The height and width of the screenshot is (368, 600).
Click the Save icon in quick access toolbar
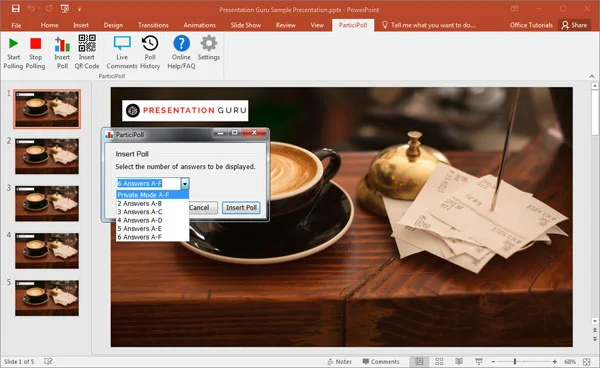(16, 8)
